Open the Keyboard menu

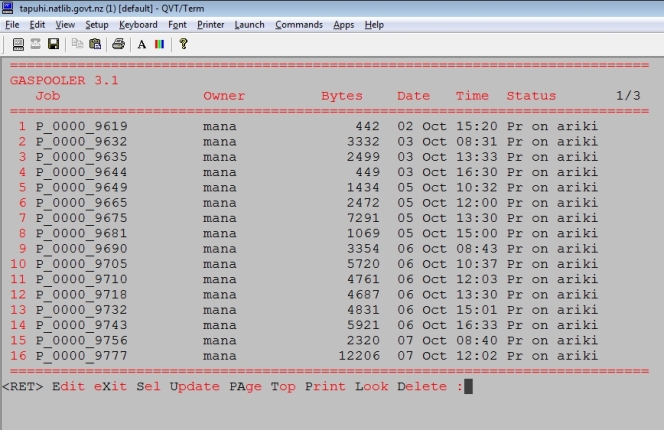(x=138, y=25)
